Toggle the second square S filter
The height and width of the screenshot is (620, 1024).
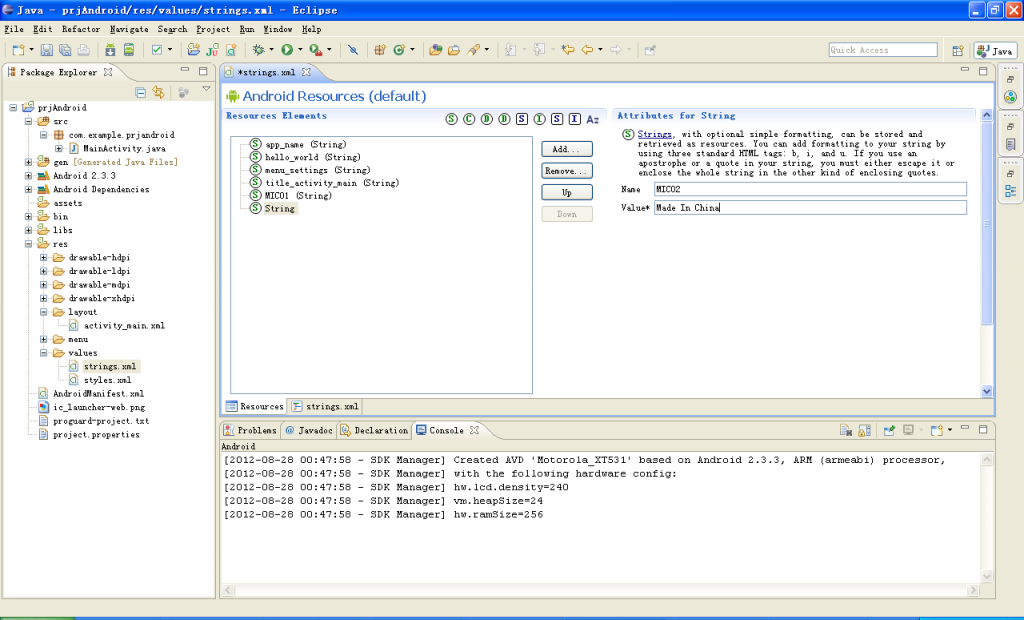coord(556,119)
